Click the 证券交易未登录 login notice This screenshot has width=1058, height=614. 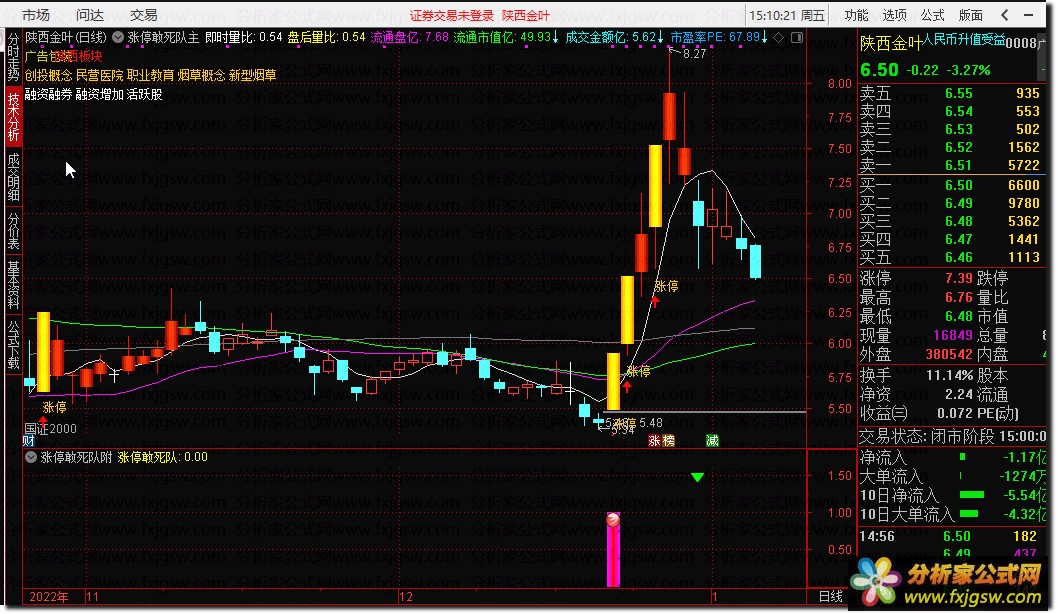coord(451,16)
